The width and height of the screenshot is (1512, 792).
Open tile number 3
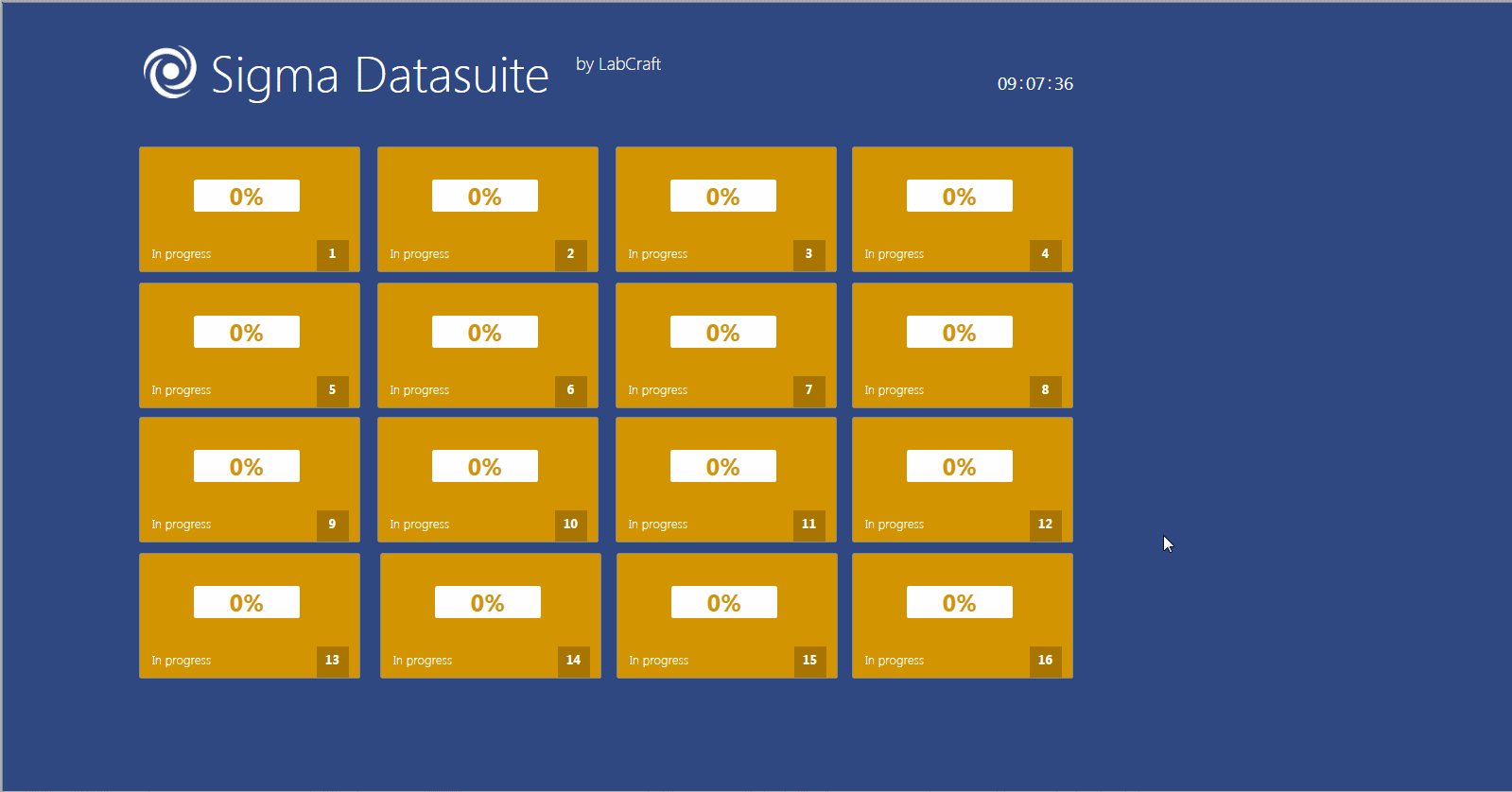click(x=726, y=209)
